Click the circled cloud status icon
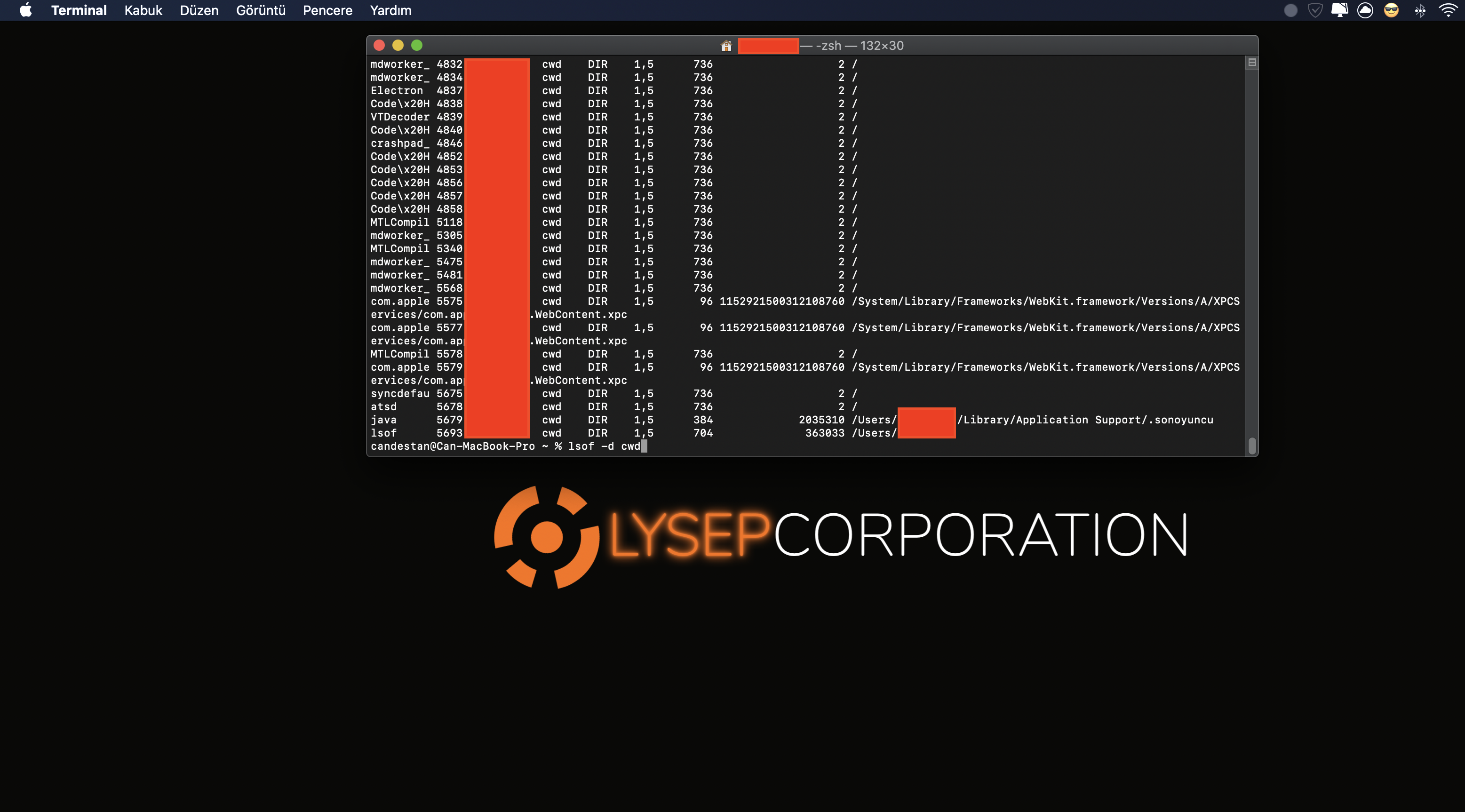1465x812 pixels. pos(1365,10)
